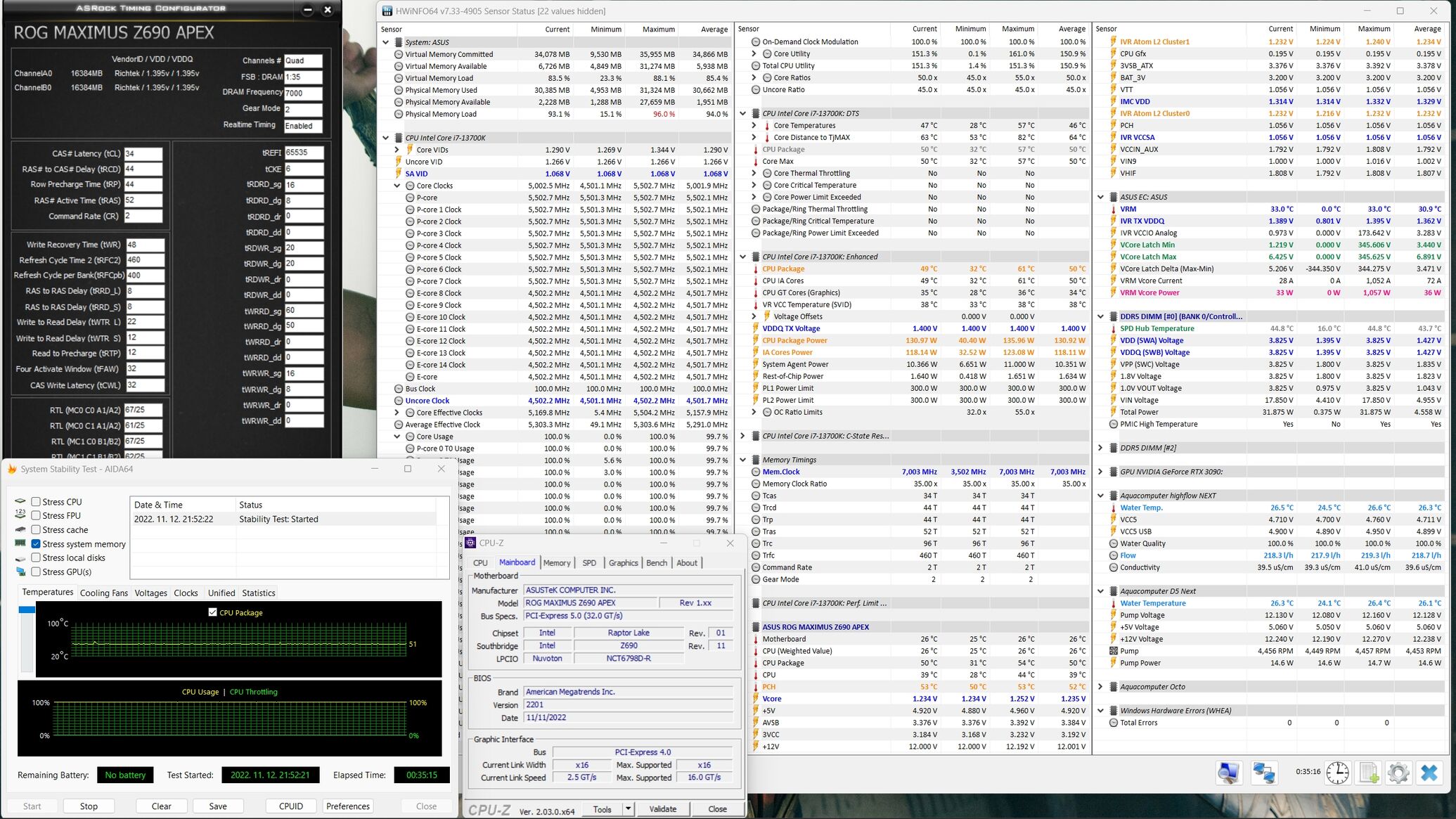
Task: Open HWiNFO sensor settings gear
Action: (x=1398, y=773)
